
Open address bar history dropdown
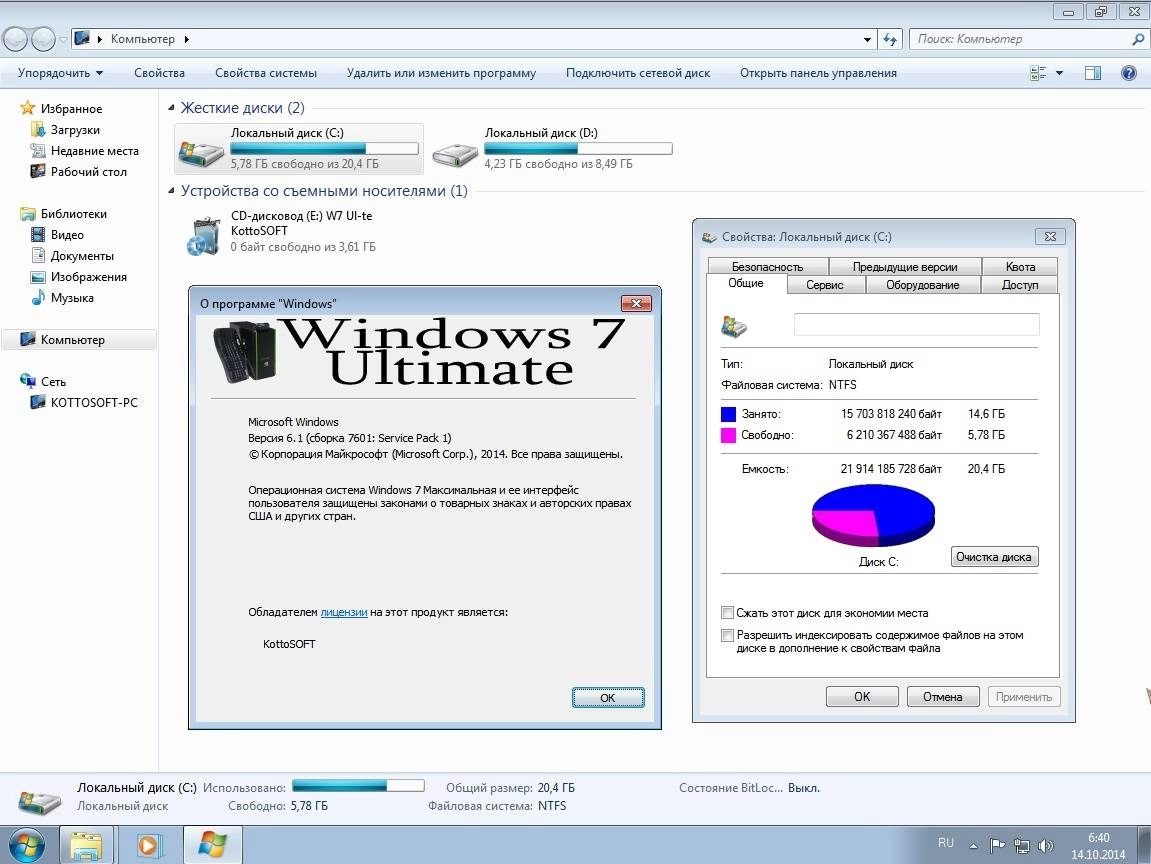coord(867,40)
